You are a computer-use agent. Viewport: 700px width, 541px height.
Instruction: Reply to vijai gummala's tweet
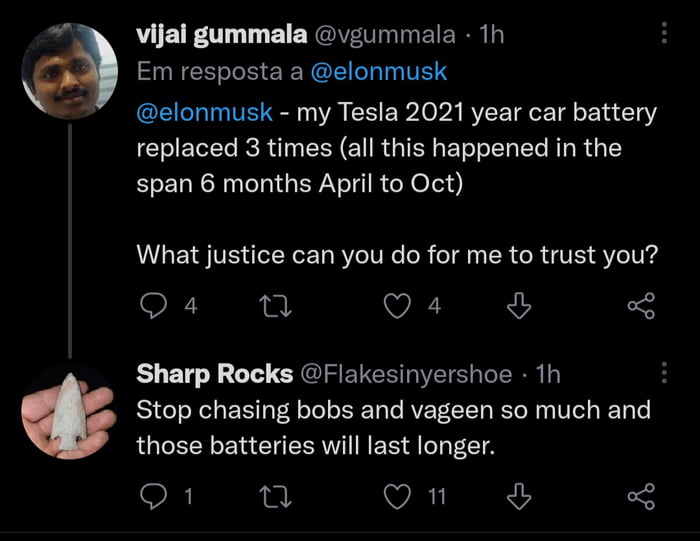click(x=151, y=307)
